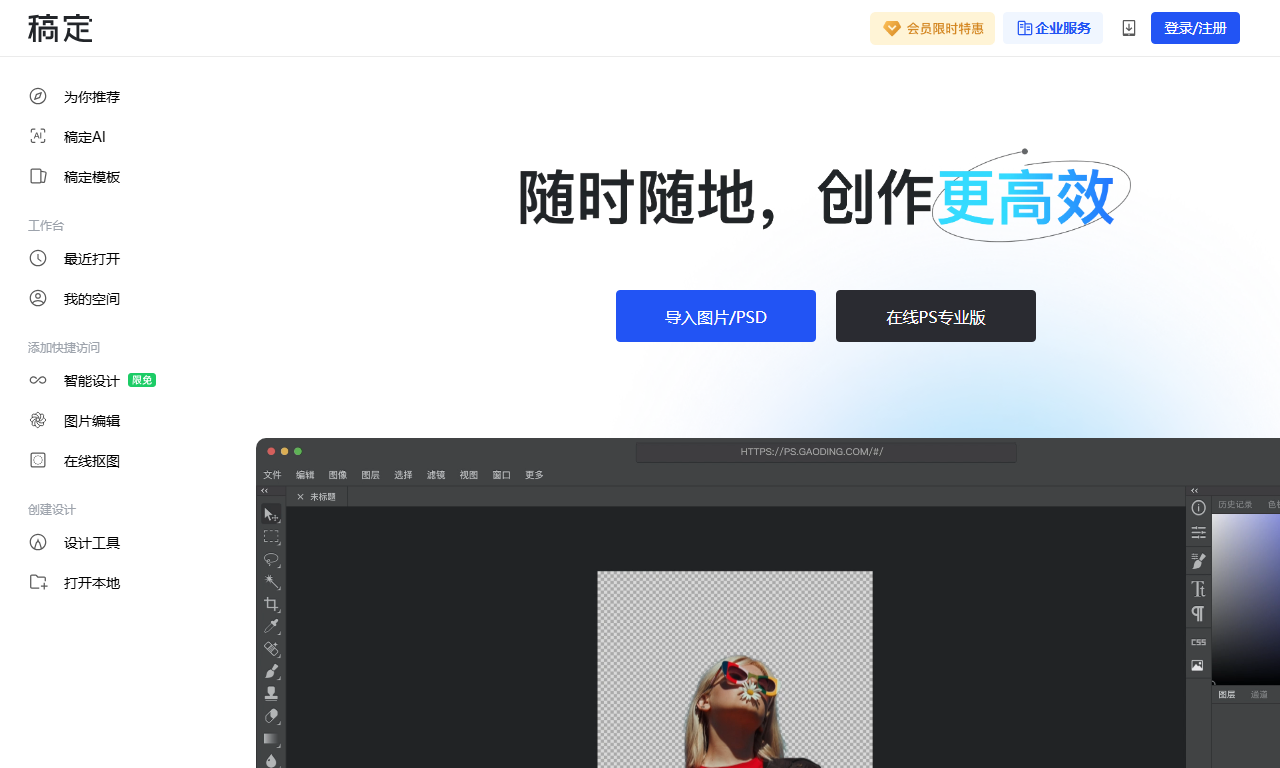Select the Move tool in preview toolbar
This screenshot has width=1280, height=768.
[271, 514]
